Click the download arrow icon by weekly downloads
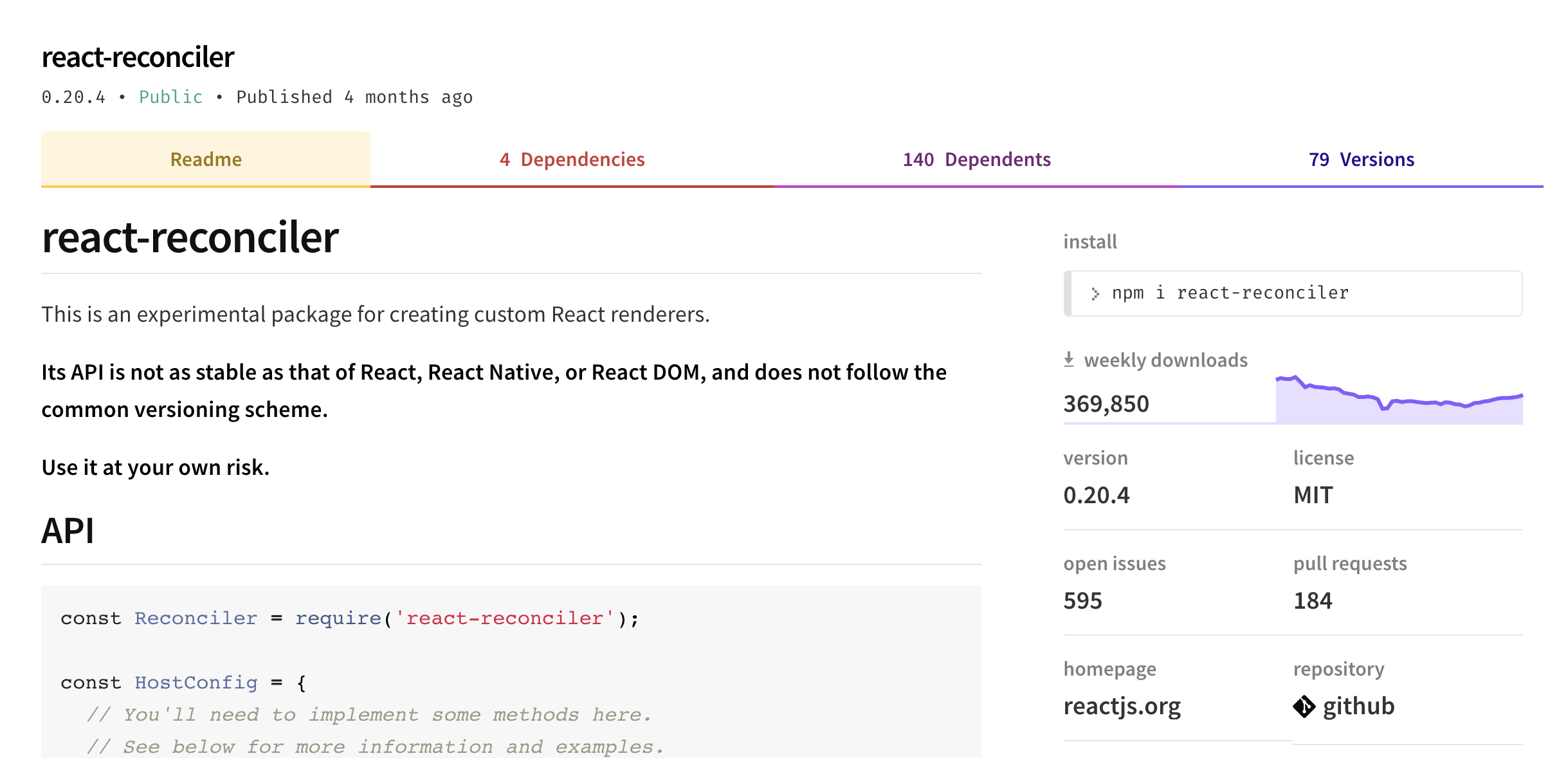This screenshot has width=1568, height=758. click(1069, 359)
